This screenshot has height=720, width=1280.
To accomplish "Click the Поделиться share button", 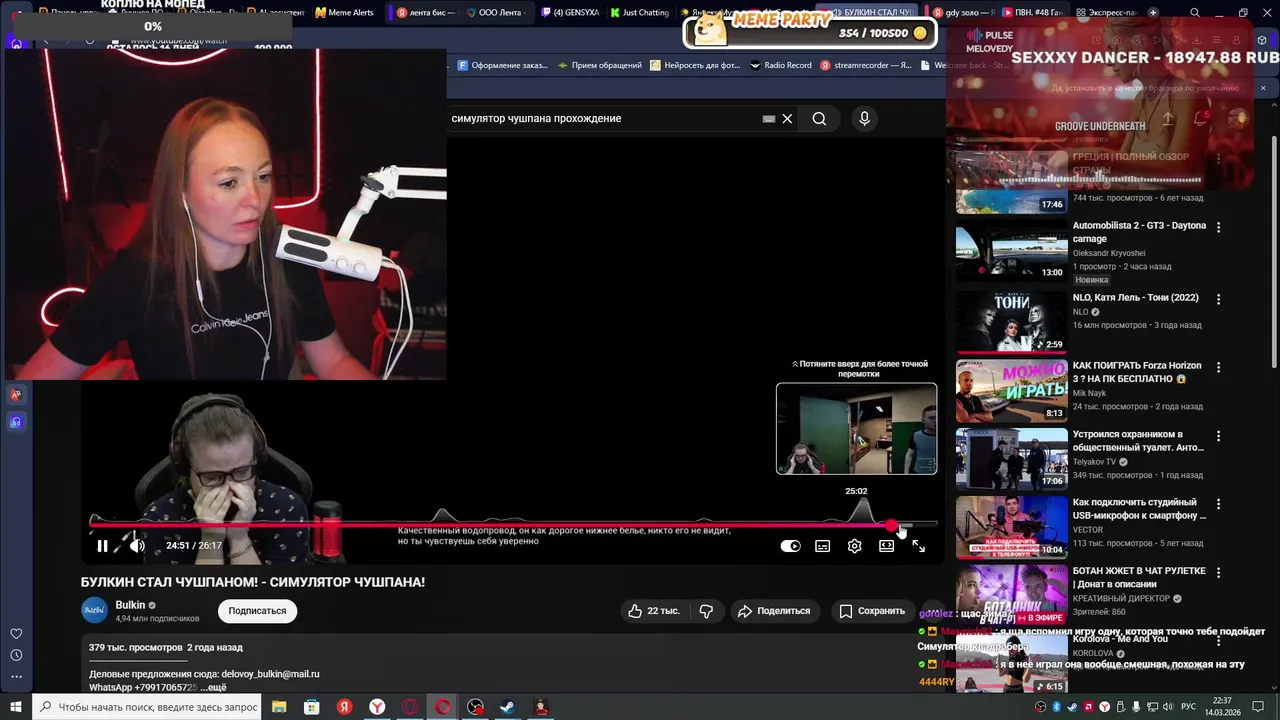I will pos(774,611).
